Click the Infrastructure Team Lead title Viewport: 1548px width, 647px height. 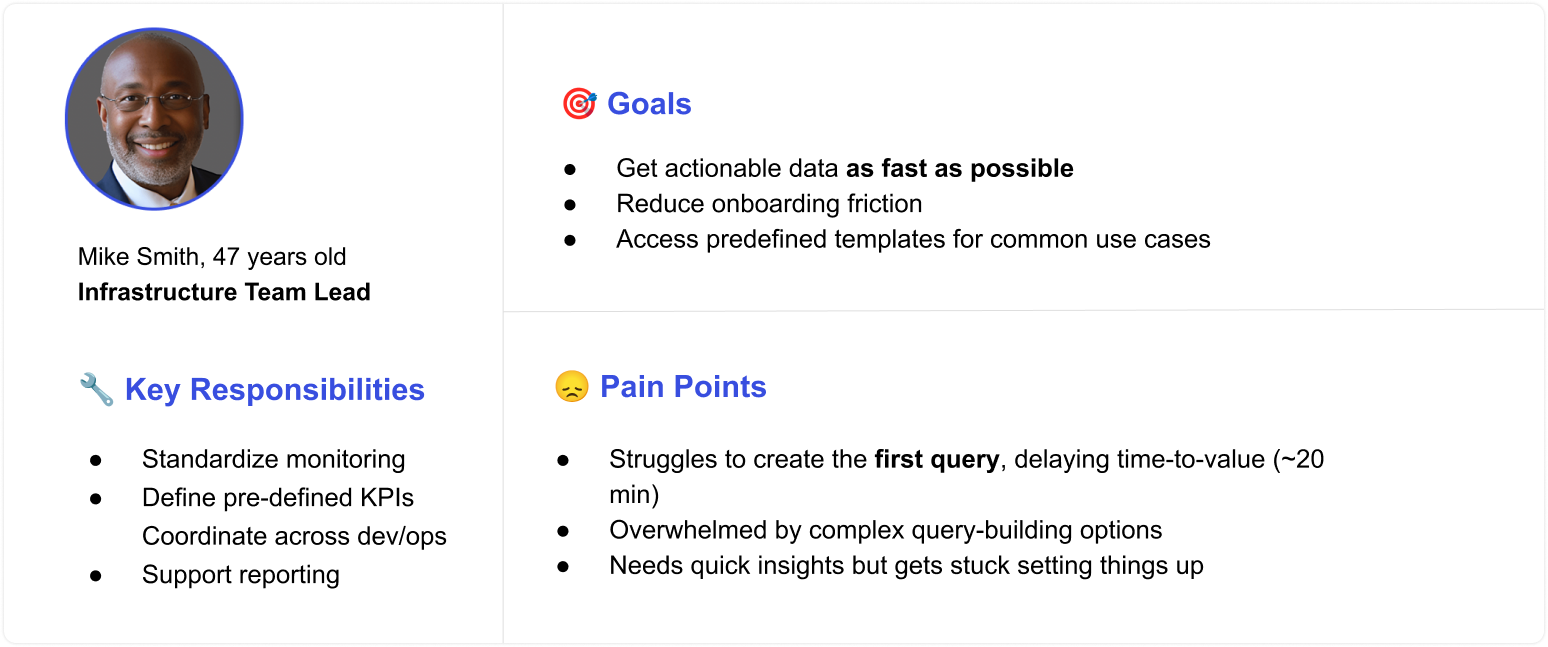224,292
